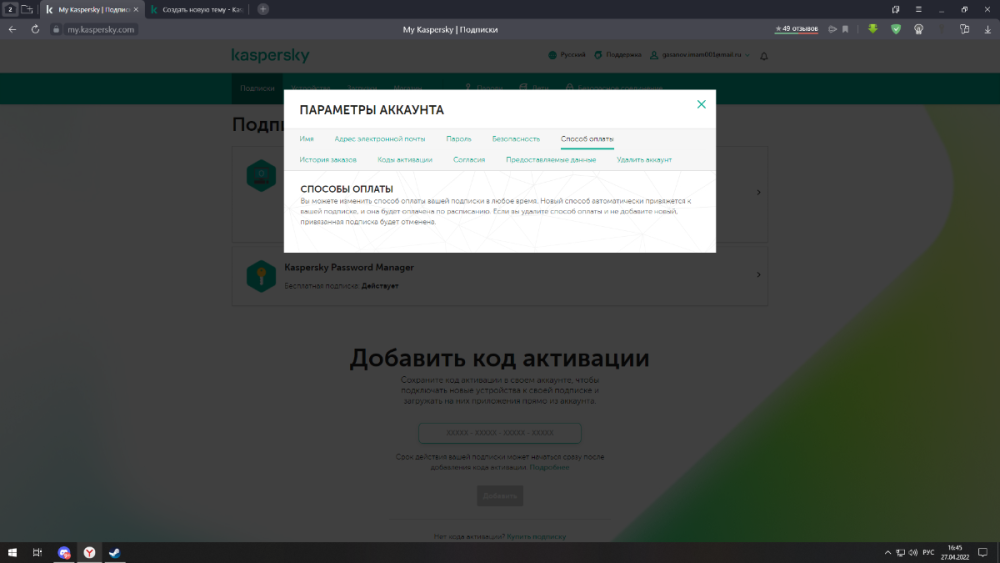Screen dimensions: 1000x563
Task: Open the green download arrow extension
Action: click(x=873, y=29)
